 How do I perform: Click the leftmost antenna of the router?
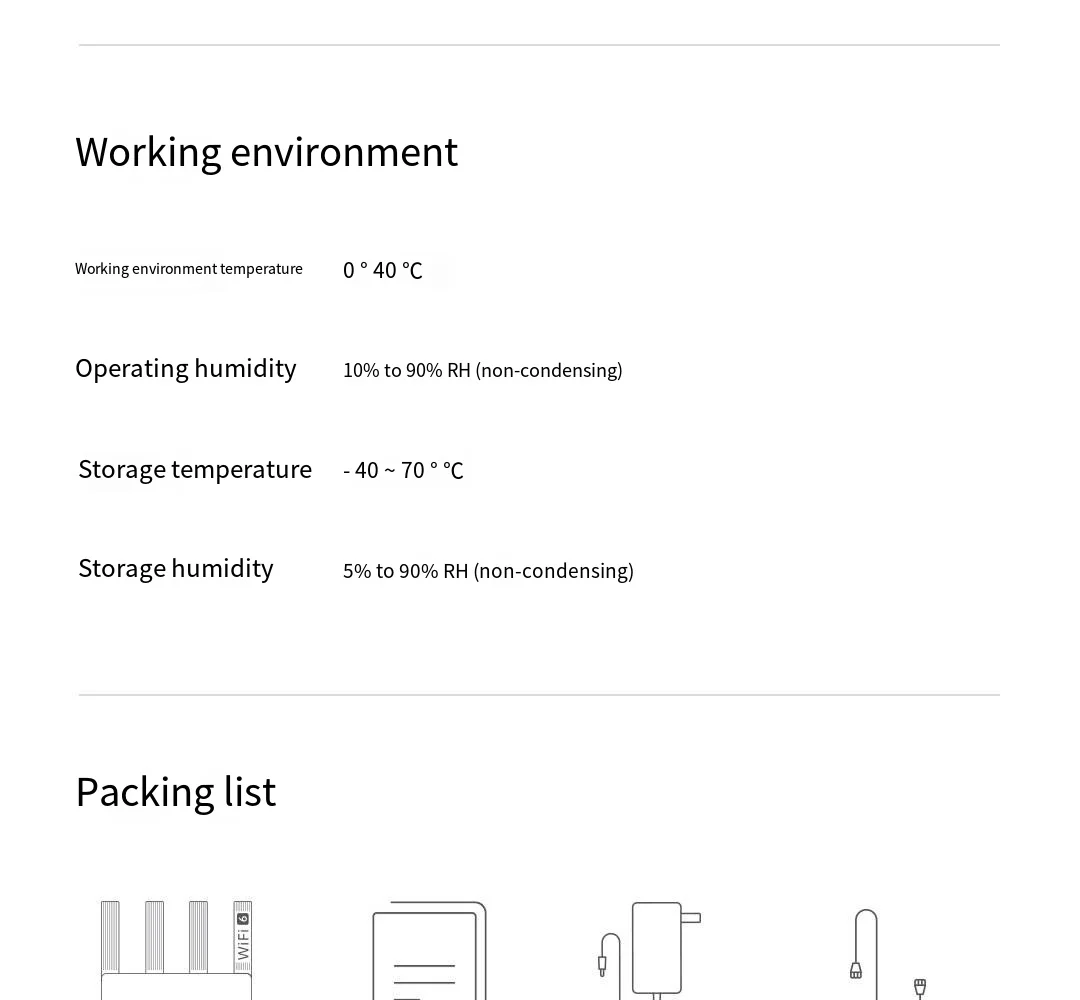point(110,936)
